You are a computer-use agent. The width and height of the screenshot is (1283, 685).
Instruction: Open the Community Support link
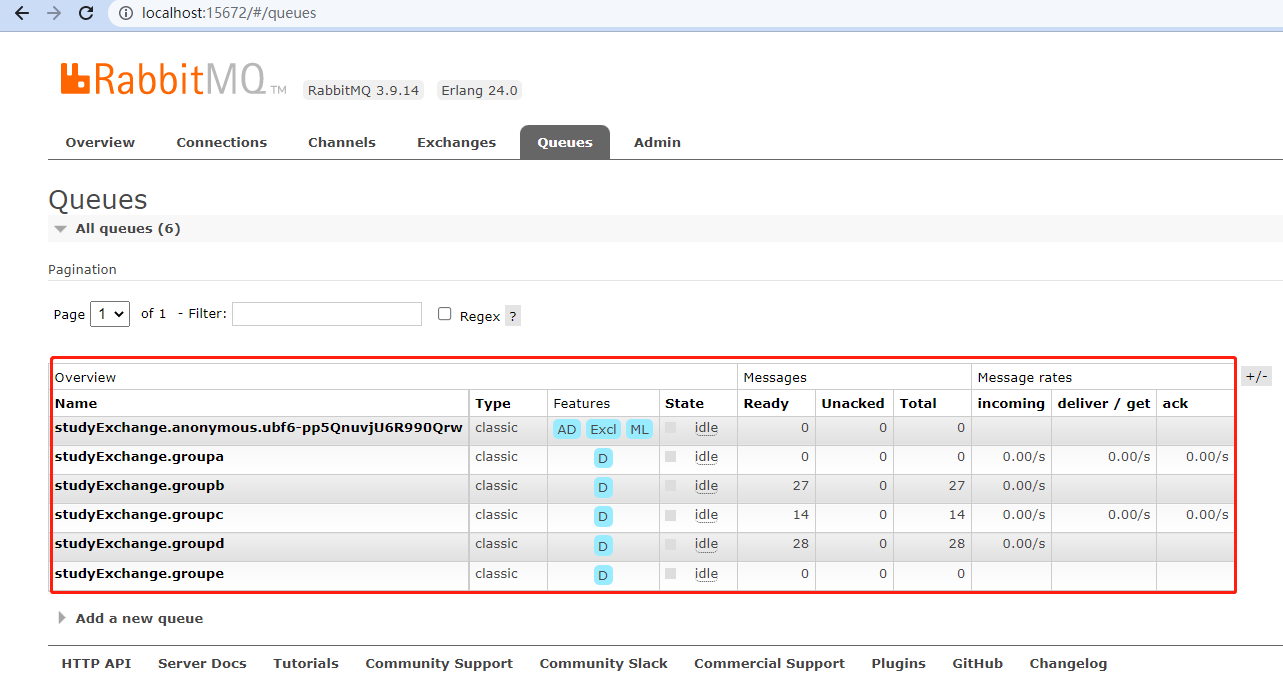(439, 664)
